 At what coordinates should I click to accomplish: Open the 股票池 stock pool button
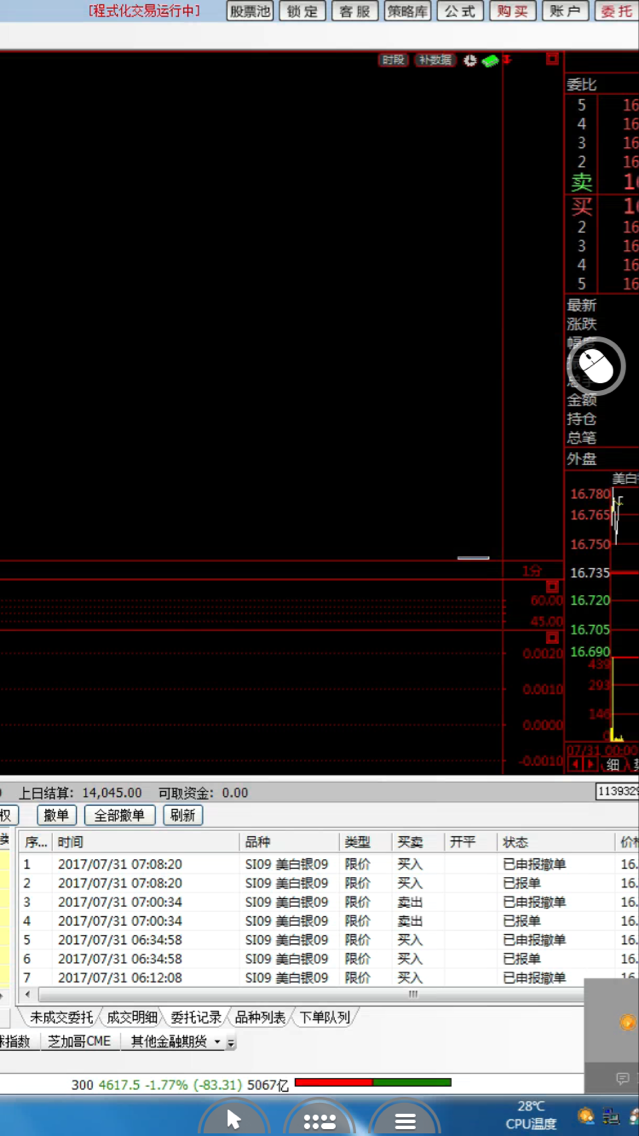coord(250,11)
